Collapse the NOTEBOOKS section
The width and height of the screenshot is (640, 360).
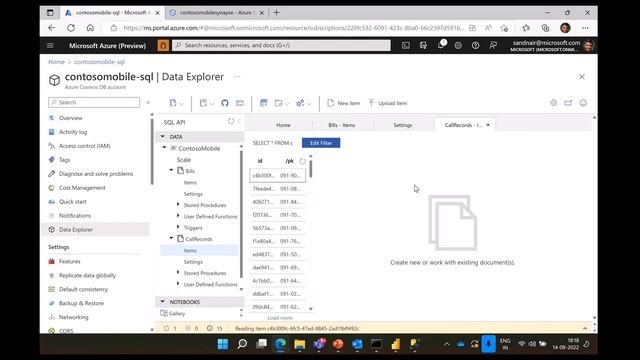pyautogui.click(x=162, y=302)
